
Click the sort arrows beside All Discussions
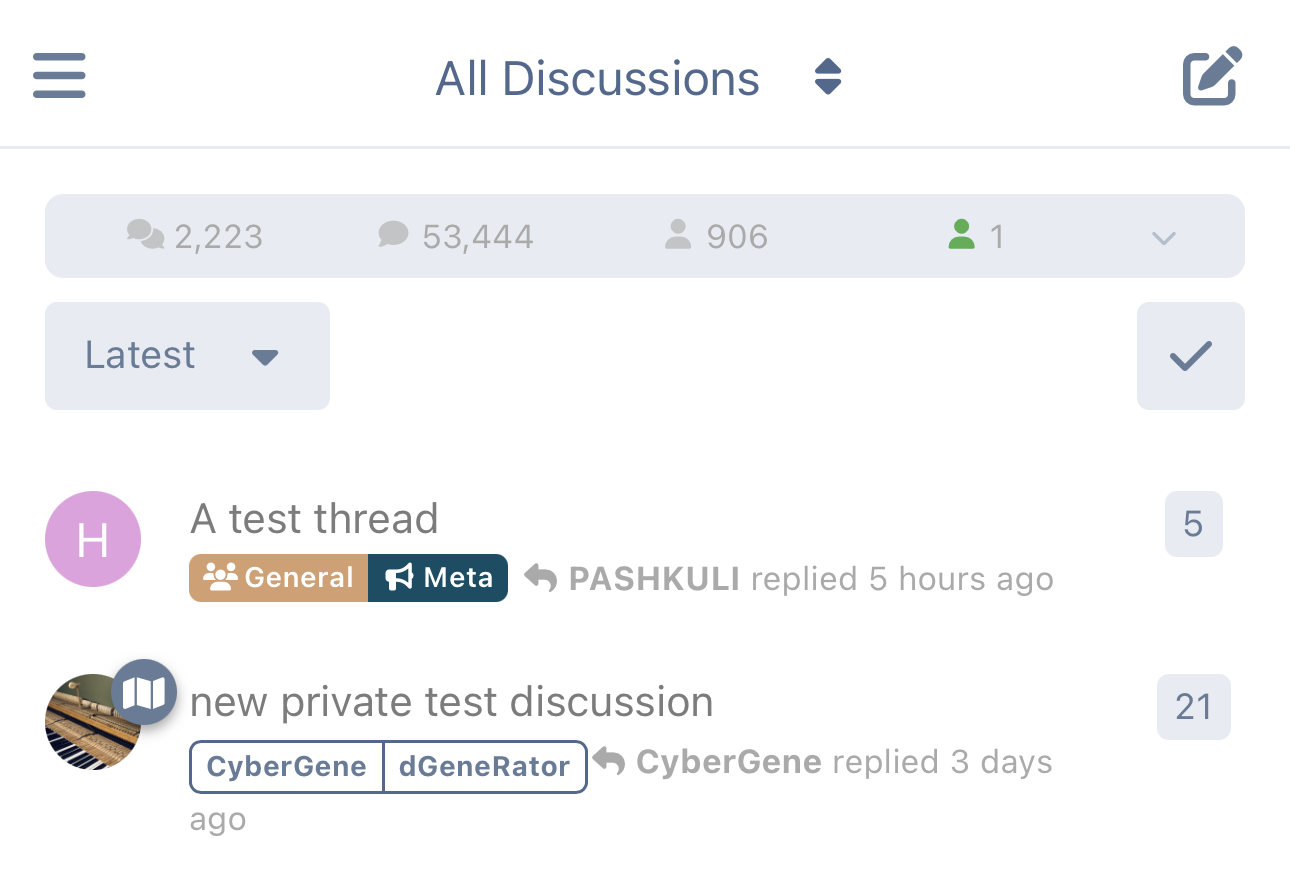[827, 77]
